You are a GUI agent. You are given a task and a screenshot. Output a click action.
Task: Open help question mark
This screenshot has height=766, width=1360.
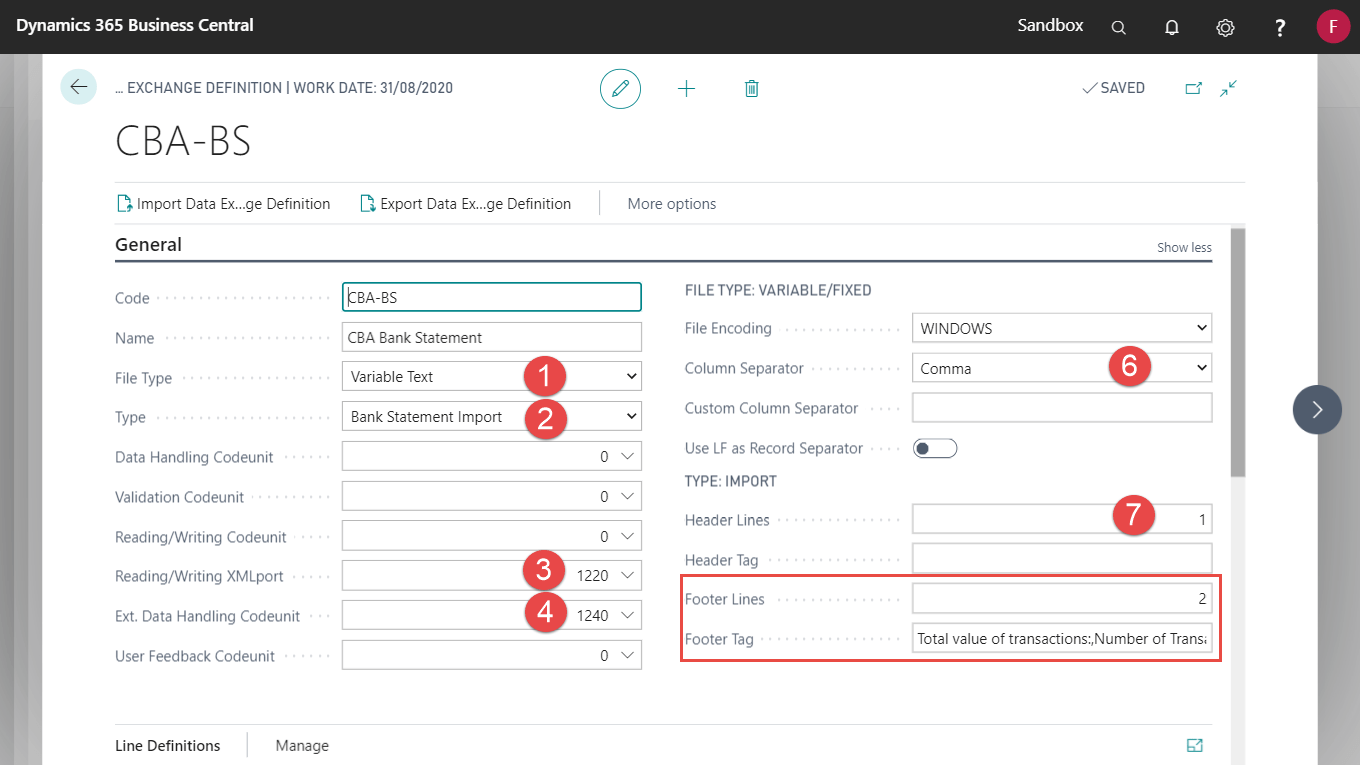click(1280, 27)
